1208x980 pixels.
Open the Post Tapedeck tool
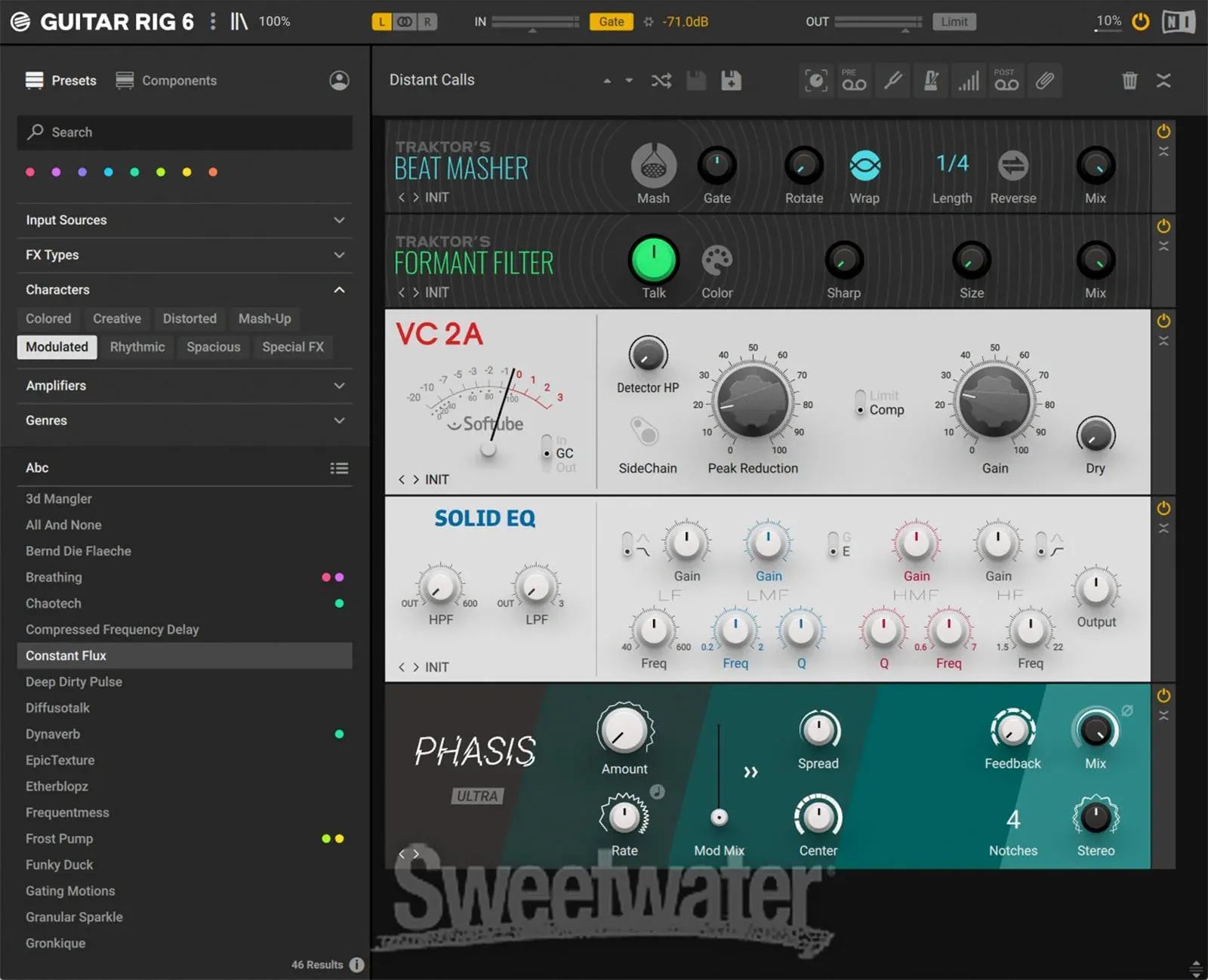coord(1006,81)
